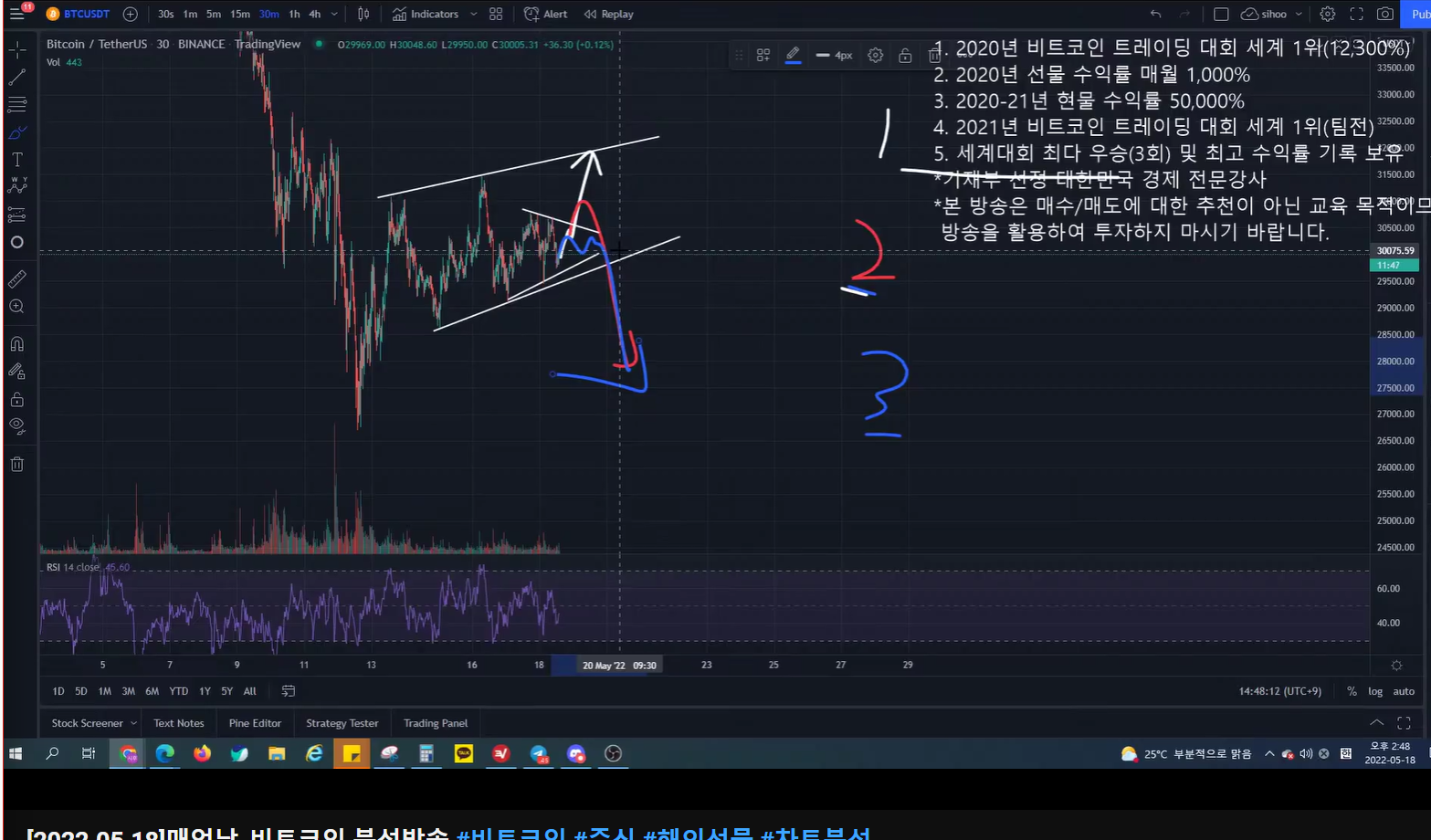Open the Text Notes tab
This screenshot has width=1431, height=840.
pyautogui.click(x=179, y=723)
